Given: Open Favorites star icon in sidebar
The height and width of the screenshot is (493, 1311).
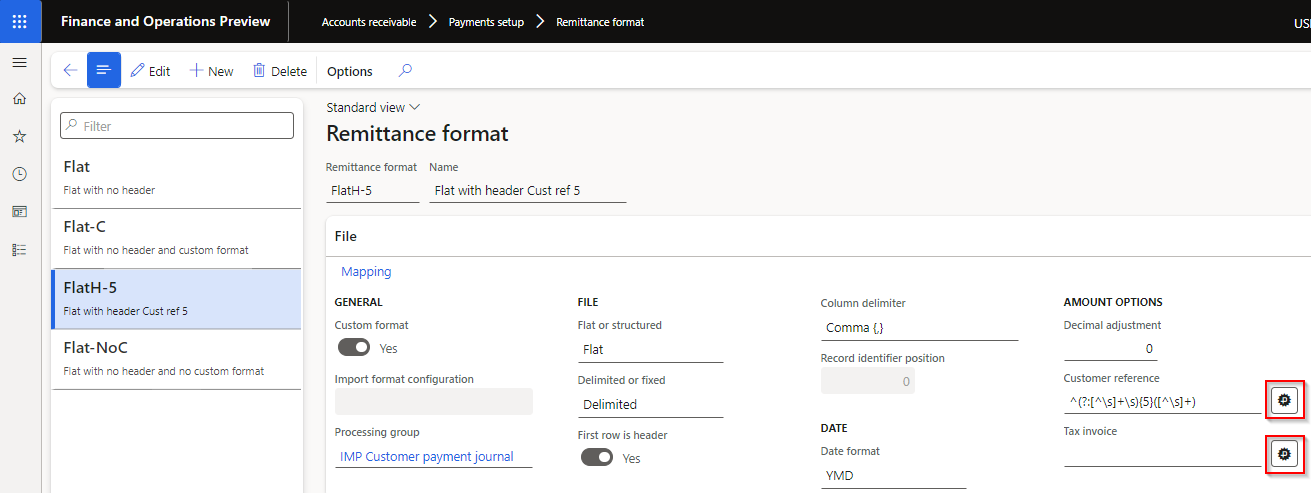Looking at the screenshot, I should [19, 136].
